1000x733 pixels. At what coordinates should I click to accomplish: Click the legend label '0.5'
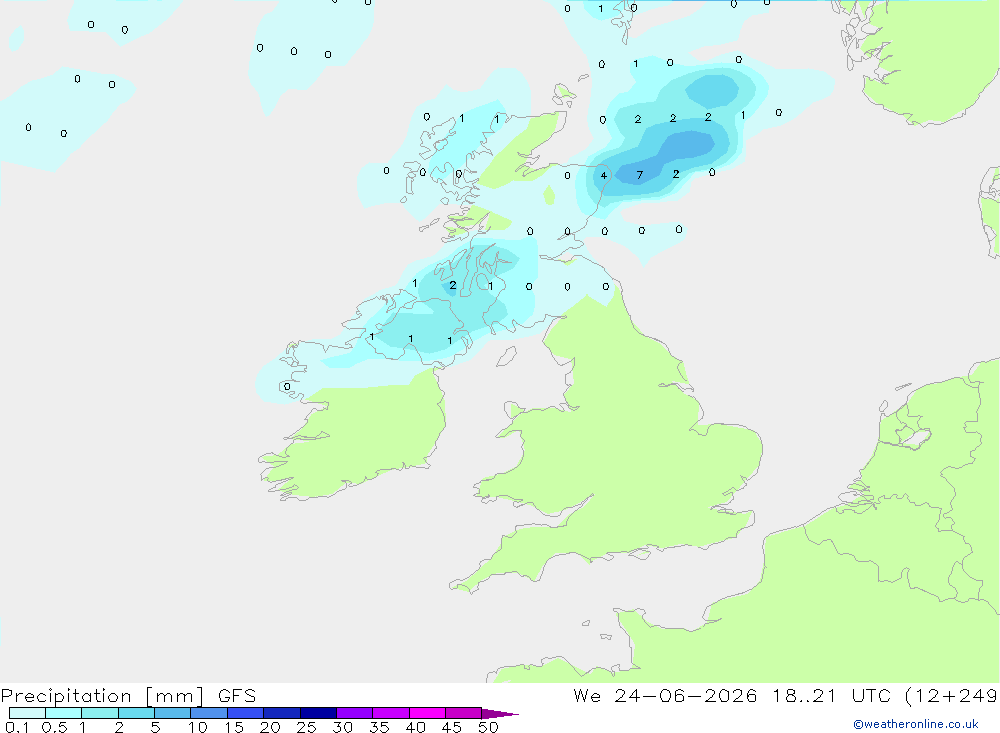(x=54, y=727)
